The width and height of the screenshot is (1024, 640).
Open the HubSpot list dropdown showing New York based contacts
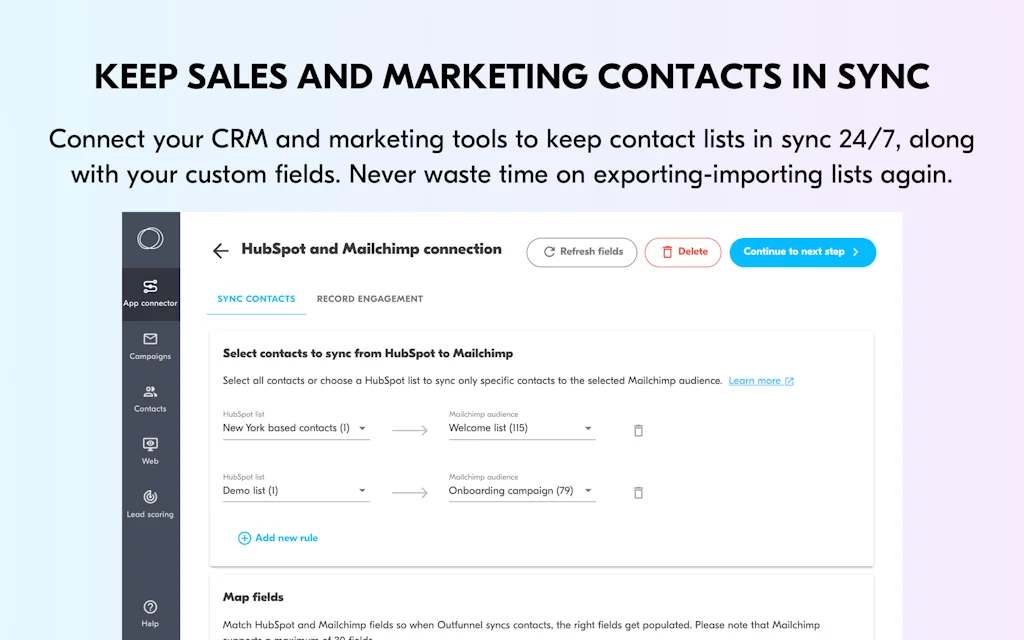point(364,428)
